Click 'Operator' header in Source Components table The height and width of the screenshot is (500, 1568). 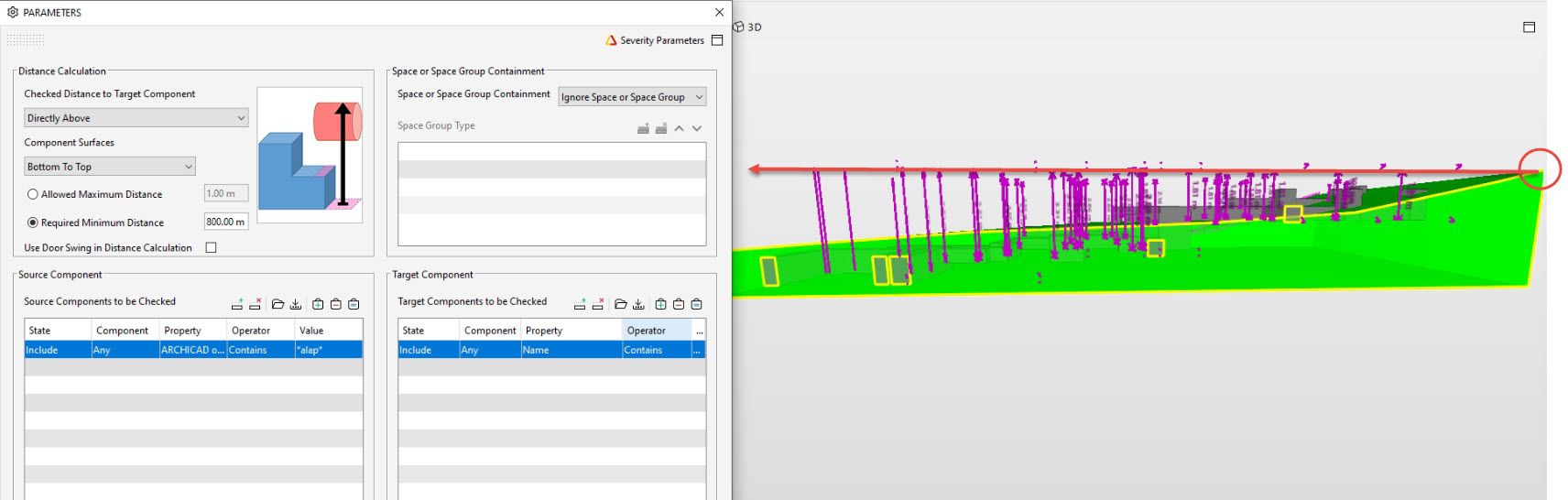pyautogui.click(x=261, y=331)
